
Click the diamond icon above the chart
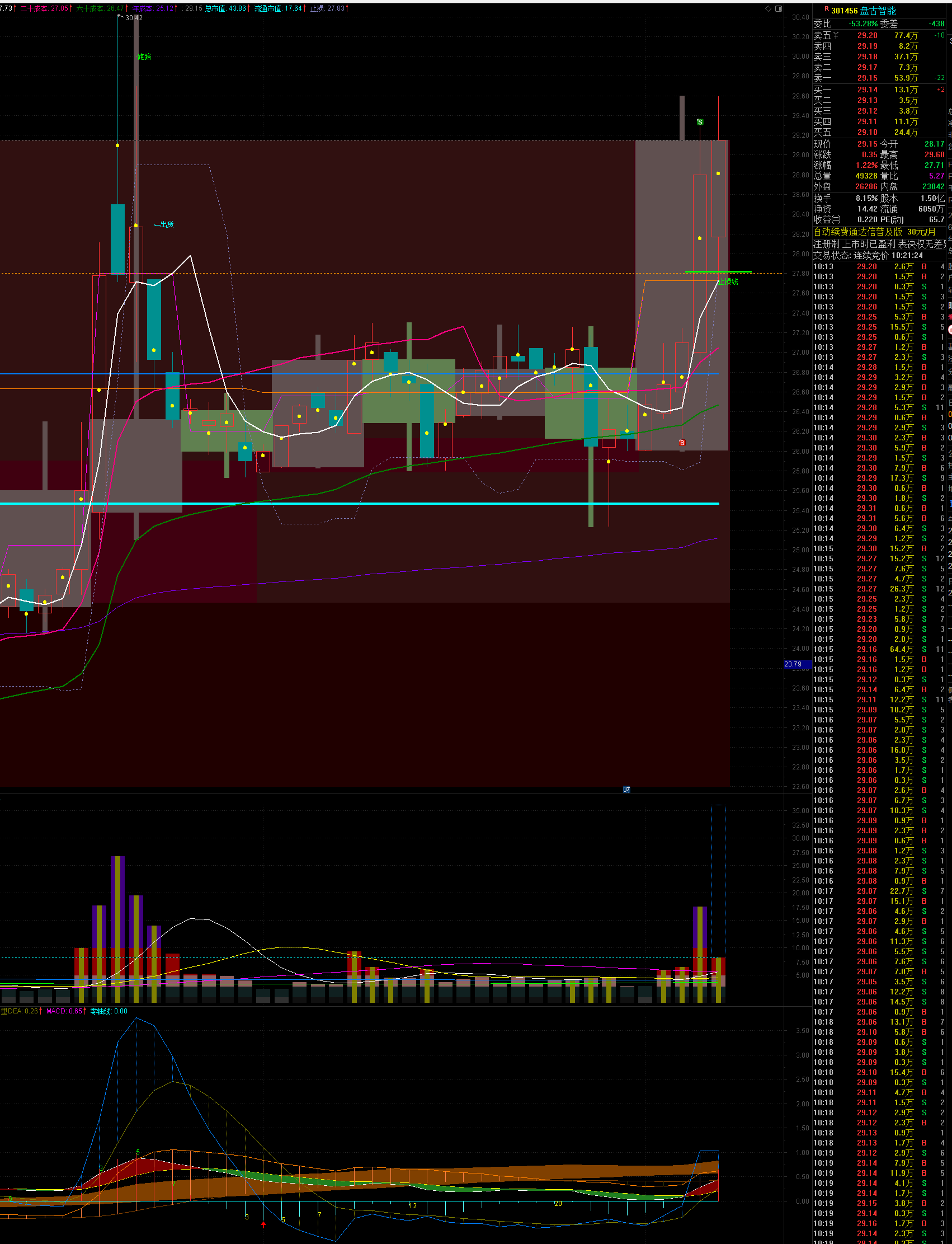[769, 8]
